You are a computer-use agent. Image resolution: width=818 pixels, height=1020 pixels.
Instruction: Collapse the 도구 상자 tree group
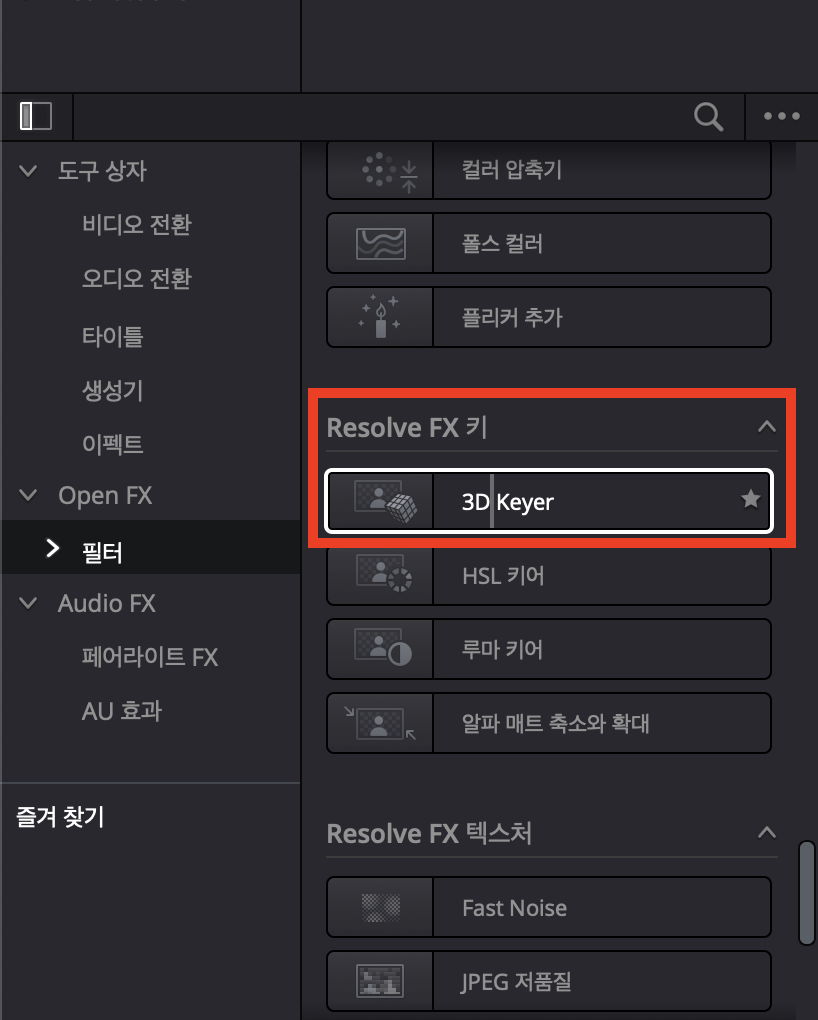[x=28, y=171]
